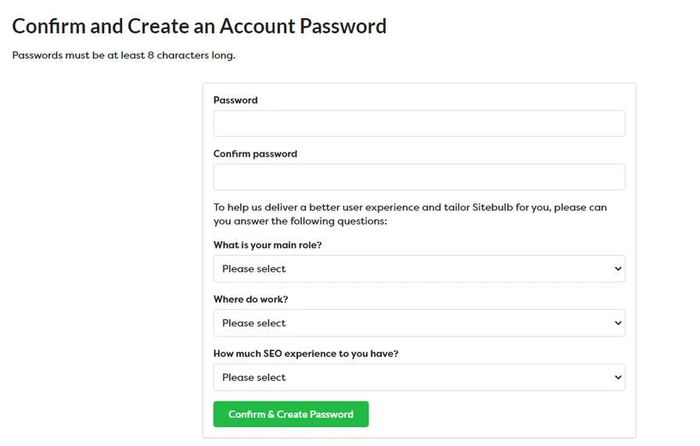Click the Password input field

coord(419,123)
